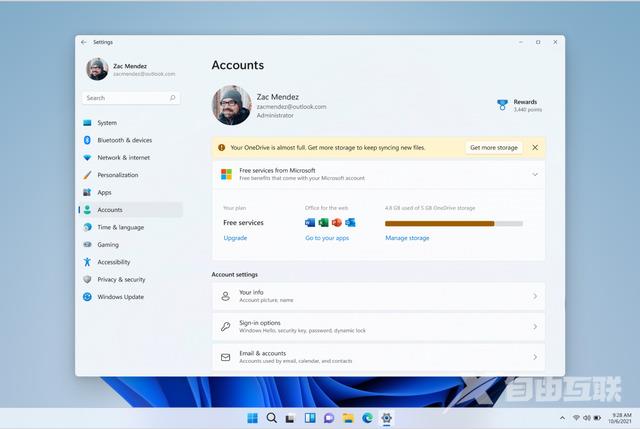
Task: Open PowerPoint web app icon
Action: (337, 222)
